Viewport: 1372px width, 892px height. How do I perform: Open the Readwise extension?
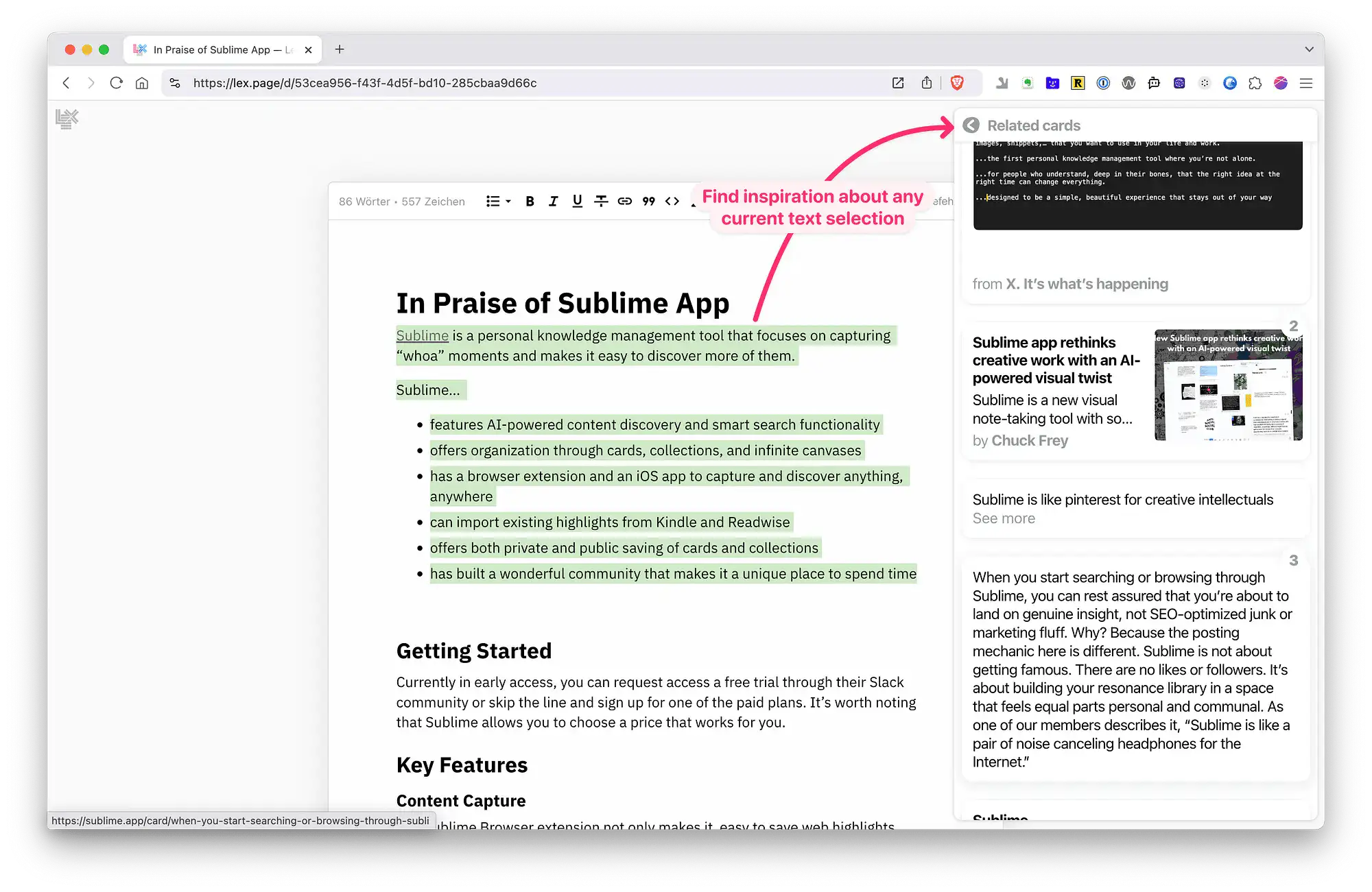pos(1077,83)
